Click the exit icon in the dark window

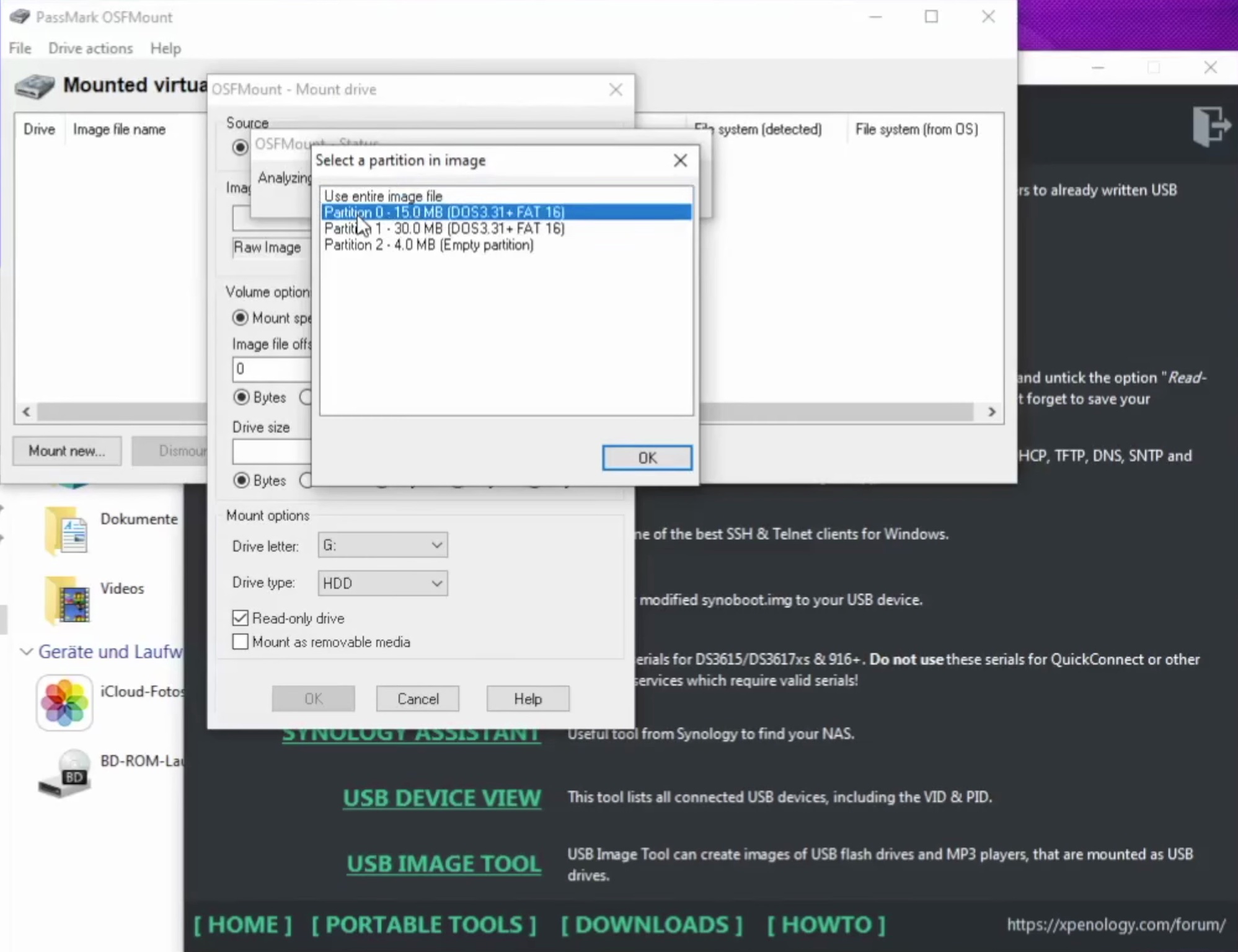1211,126
